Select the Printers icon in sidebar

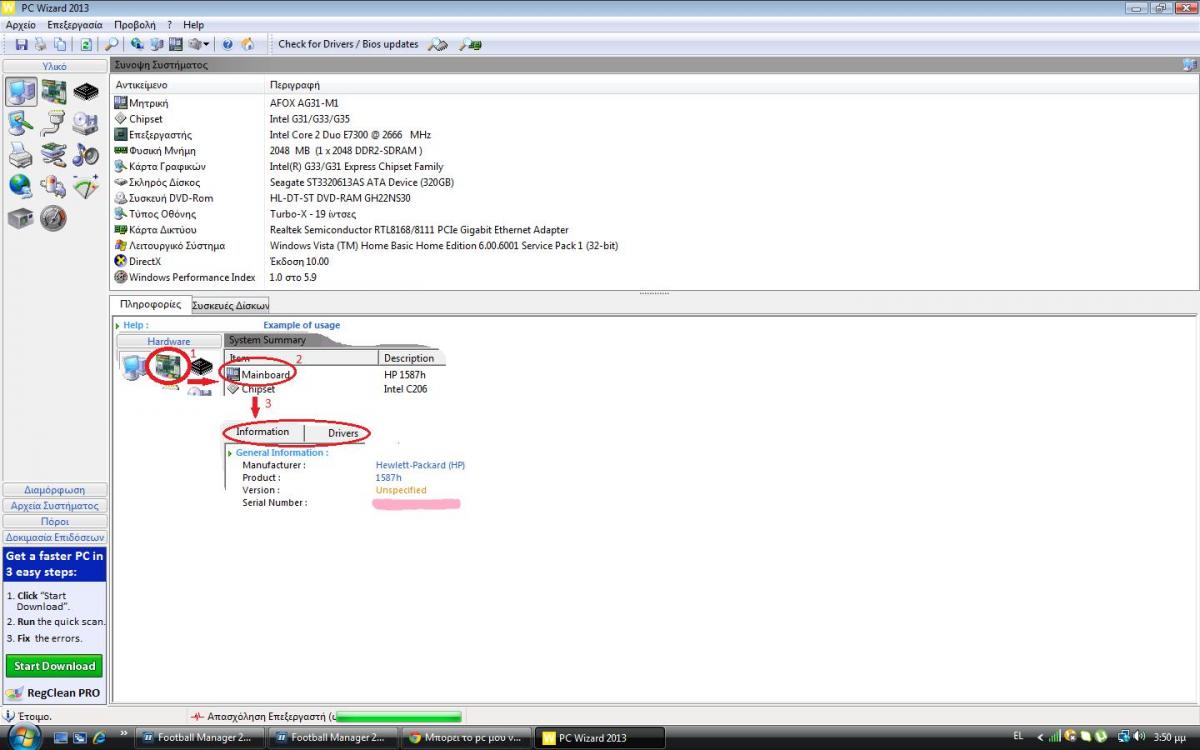(22, 155)
